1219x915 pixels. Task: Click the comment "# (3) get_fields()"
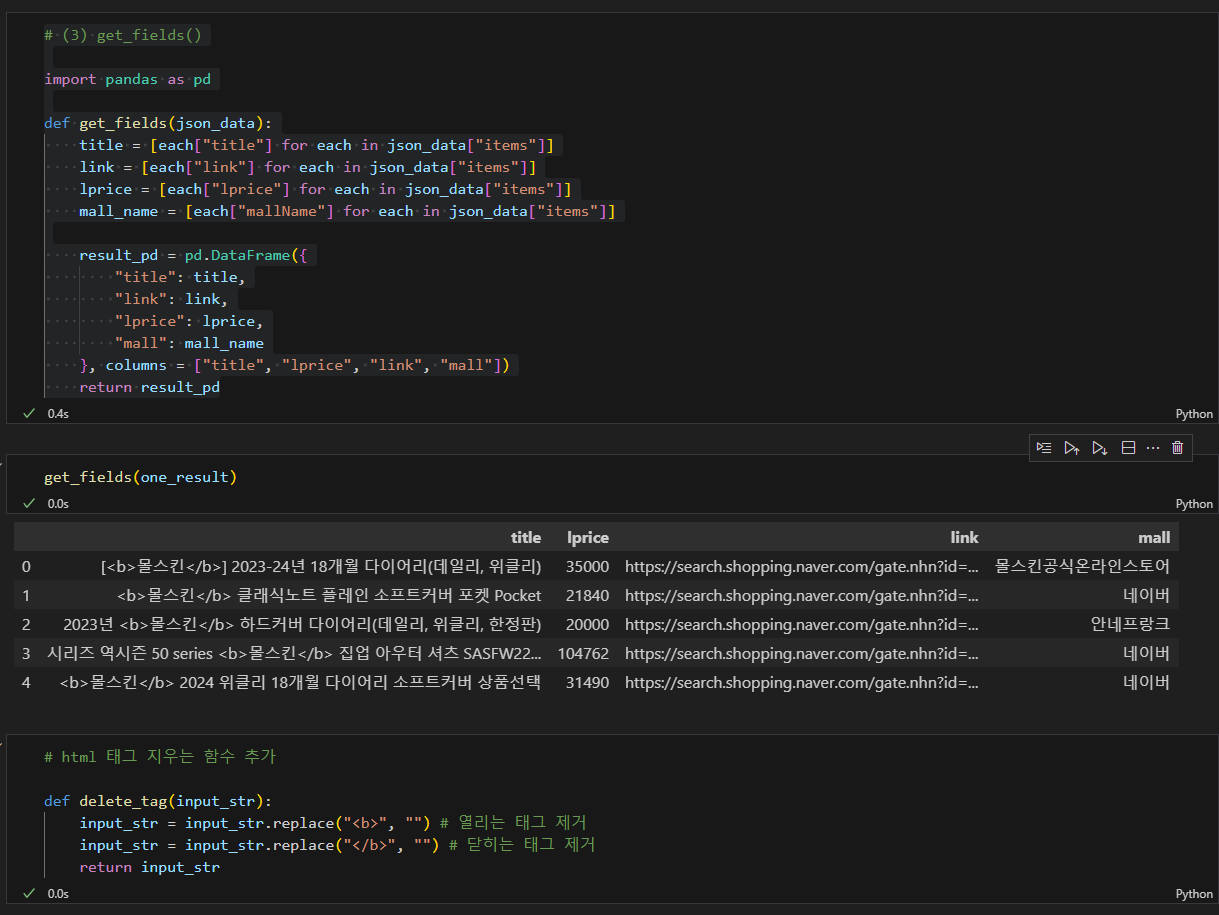pyautogui.click(x=123, y=35)
